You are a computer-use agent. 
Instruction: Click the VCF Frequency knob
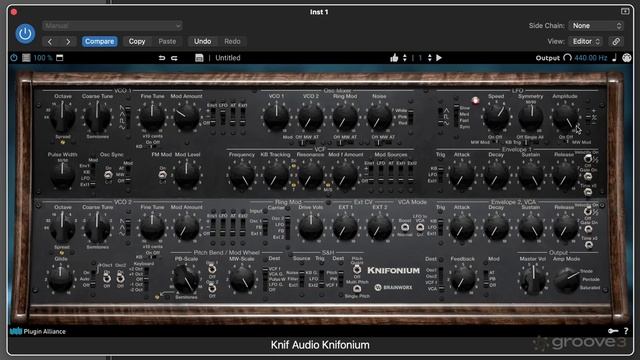[x=242, y=176]
